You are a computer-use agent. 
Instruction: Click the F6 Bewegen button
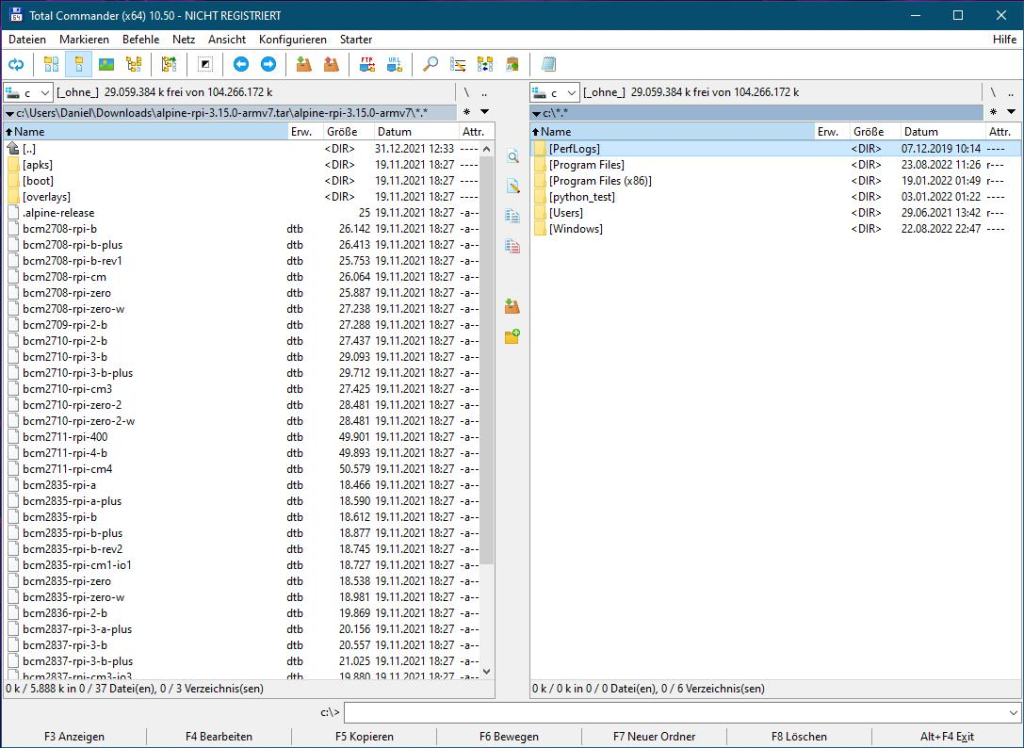coord(509,736)
